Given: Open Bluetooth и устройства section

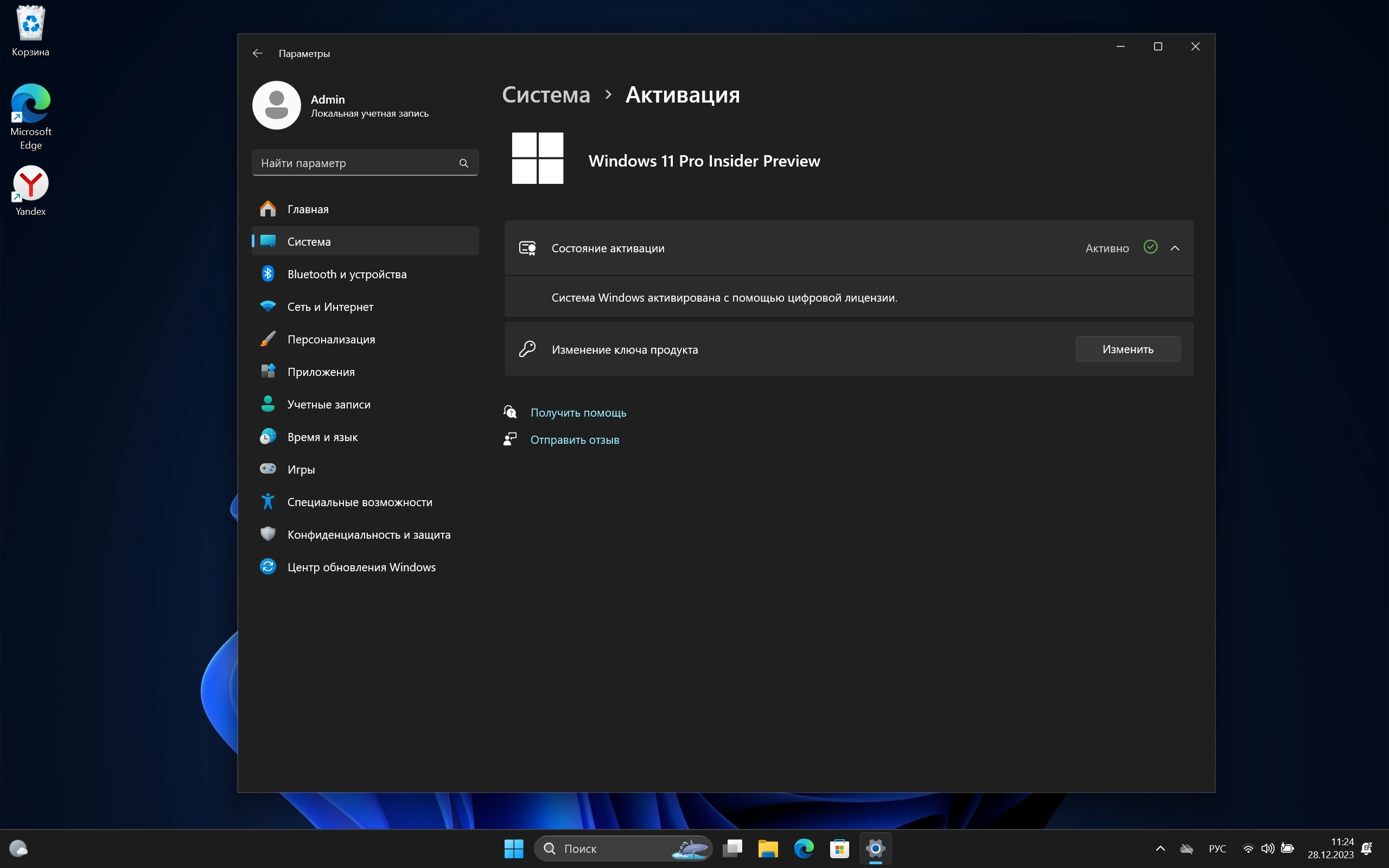Looking at the screenshot, I should coord(347,275).
